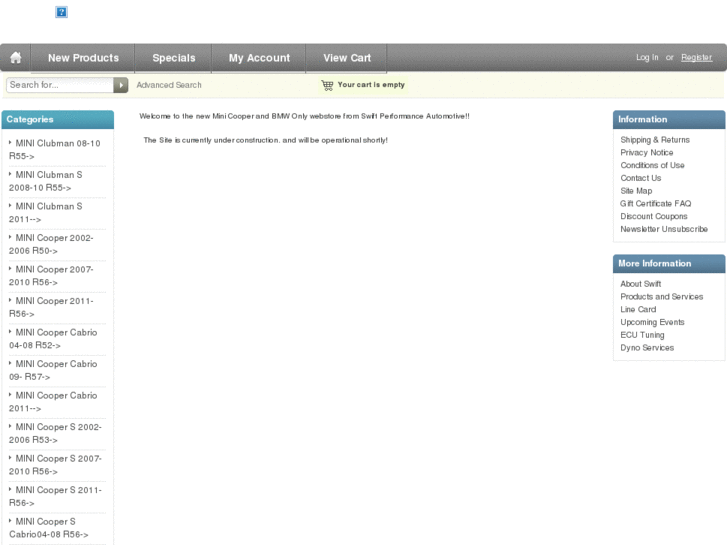Image resolution: width=727 pixels, height=545 pixels.
Task: Click the Log In link
Action: 647,57
